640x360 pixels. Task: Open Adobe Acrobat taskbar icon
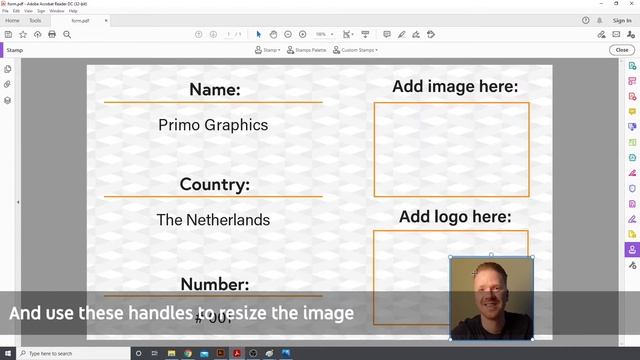[237, 353]
